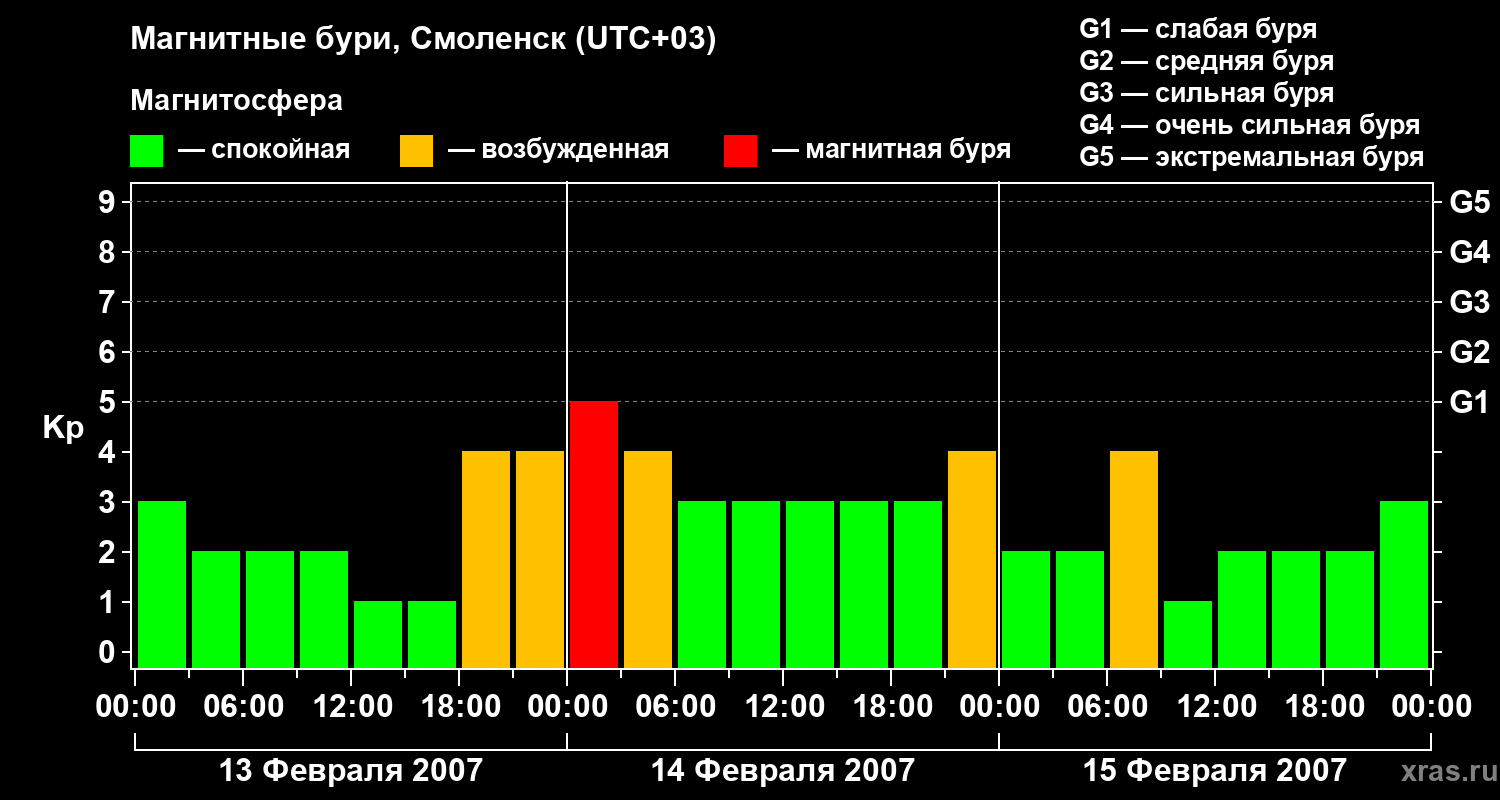Click 'G4 — очень сильная буря' description
The image size is (1500, 800).
pyautogui.click(x=1250, y=125)
